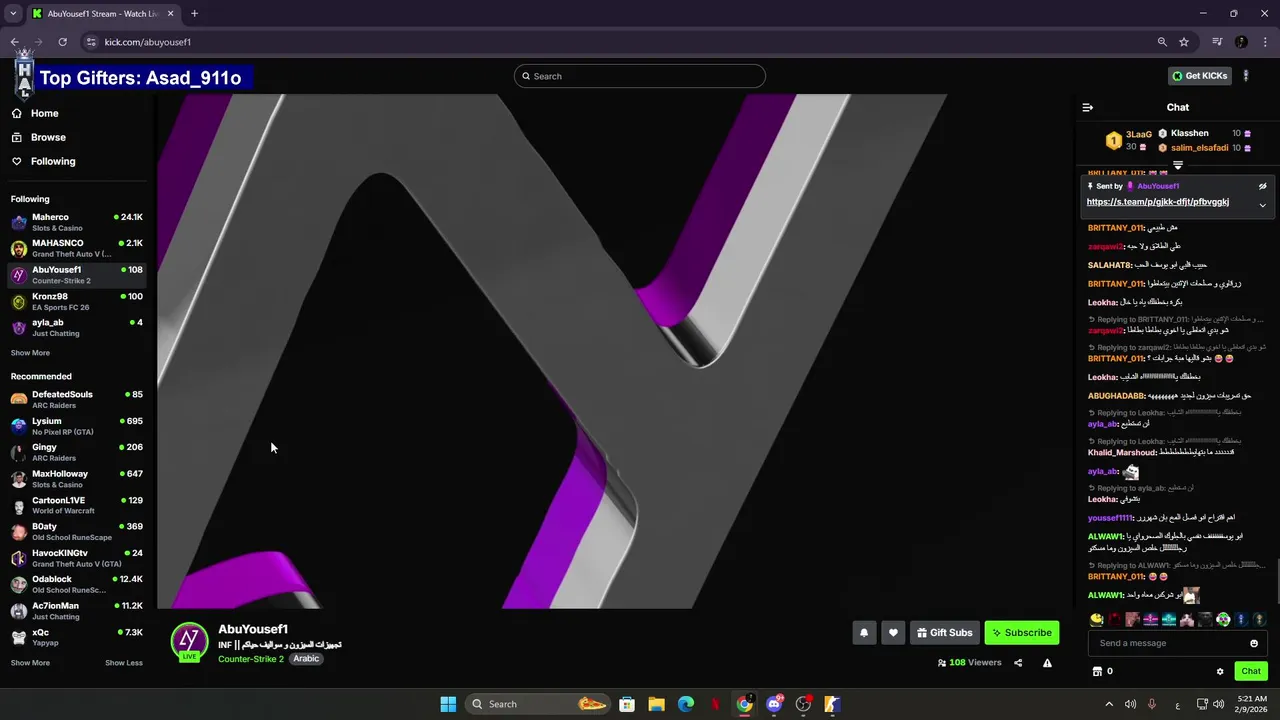Screen dimensions: 1280x720
Task: Click Odablock avatar in Recommended
Action: click(19, 584)
